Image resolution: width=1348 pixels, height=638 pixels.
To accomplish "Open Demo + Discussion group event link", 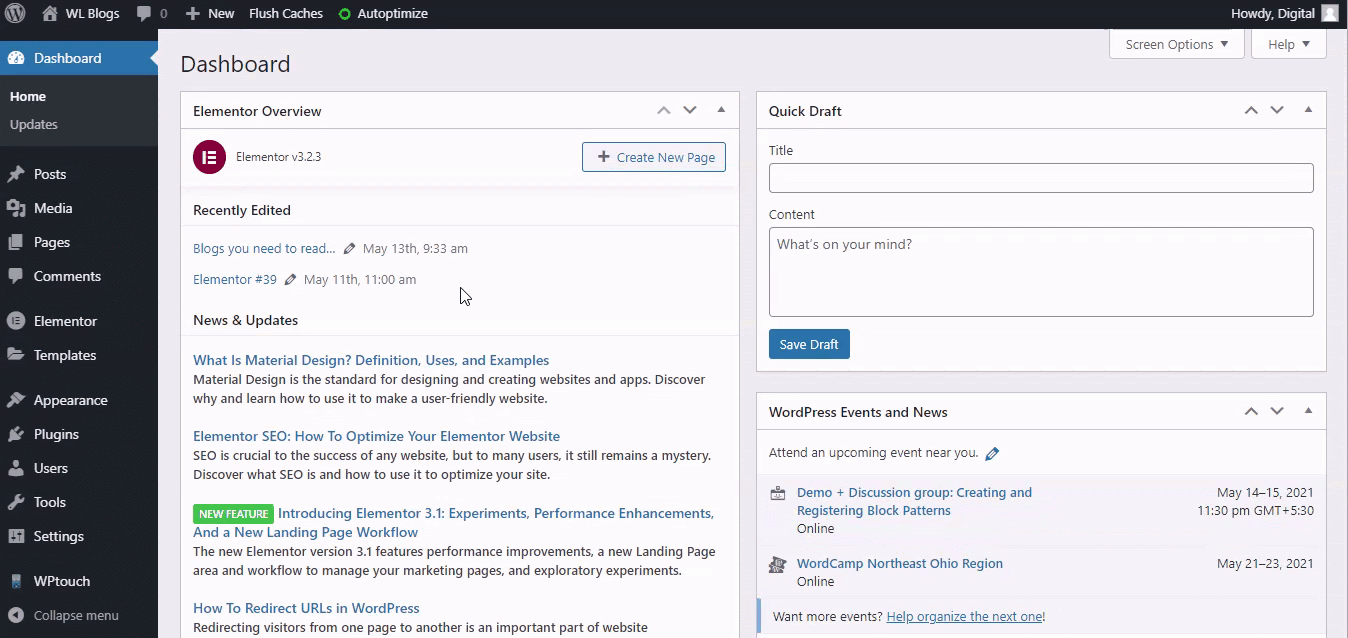I will click(914, 501).
